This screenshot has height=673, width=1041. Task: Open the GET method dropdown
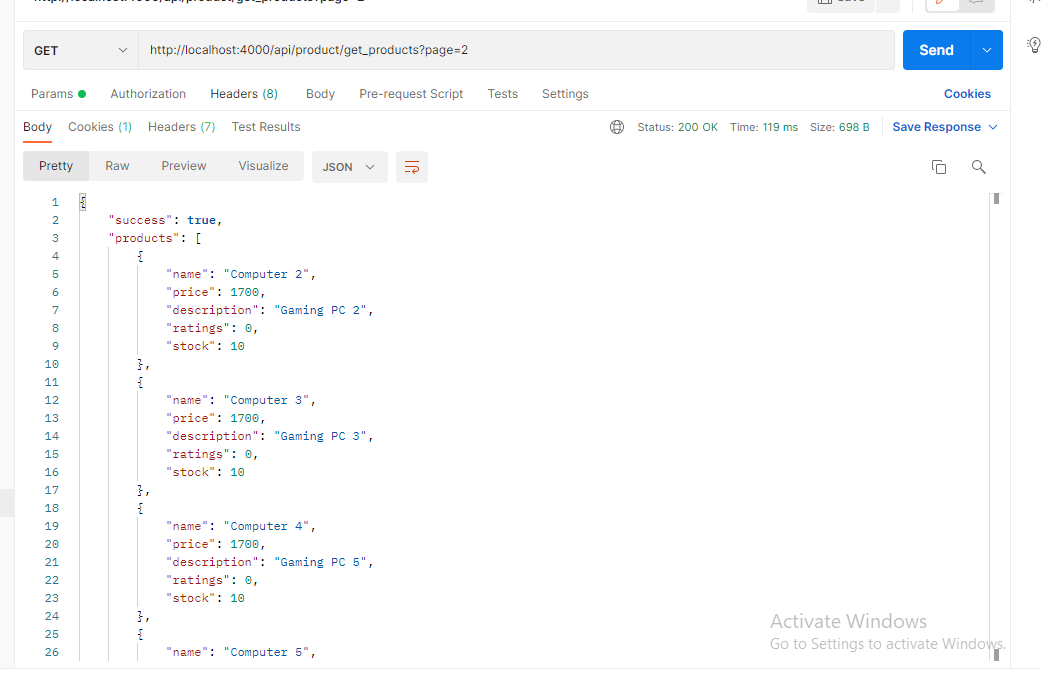click(x=80, y=50)
